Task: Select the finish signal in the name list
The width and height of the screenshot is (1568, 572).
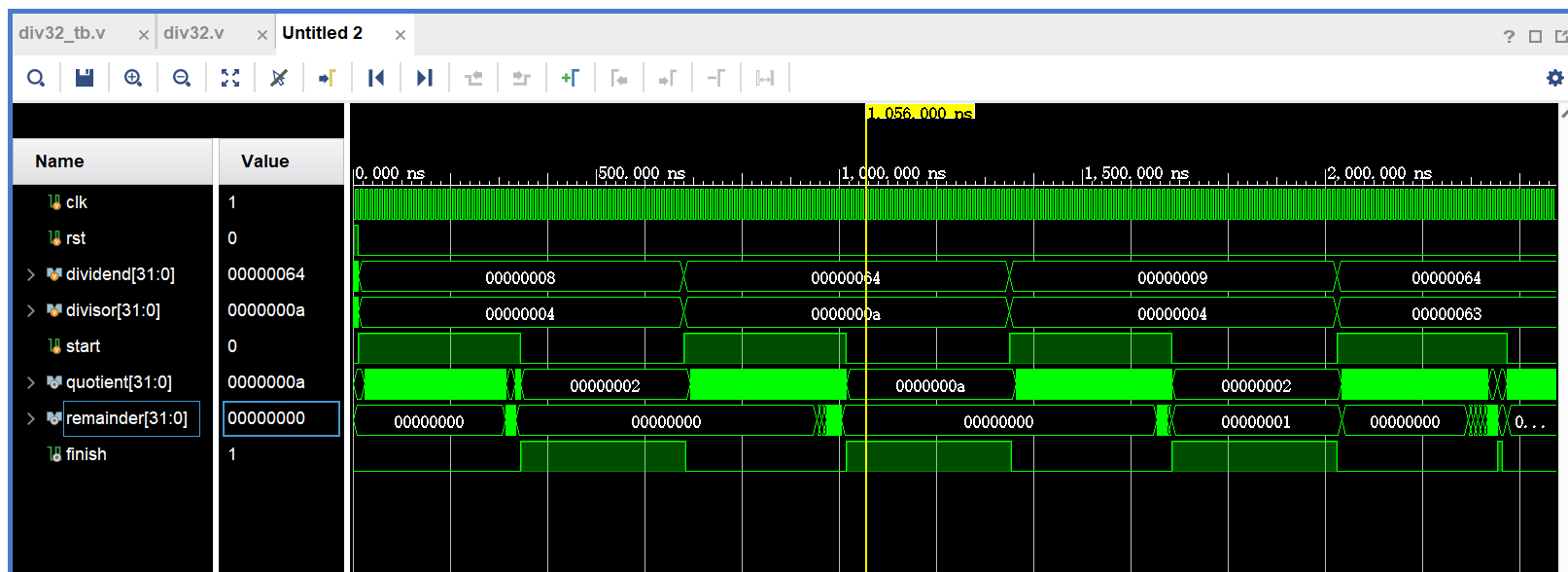Action: pyautogui.click(x=86, y=454)
